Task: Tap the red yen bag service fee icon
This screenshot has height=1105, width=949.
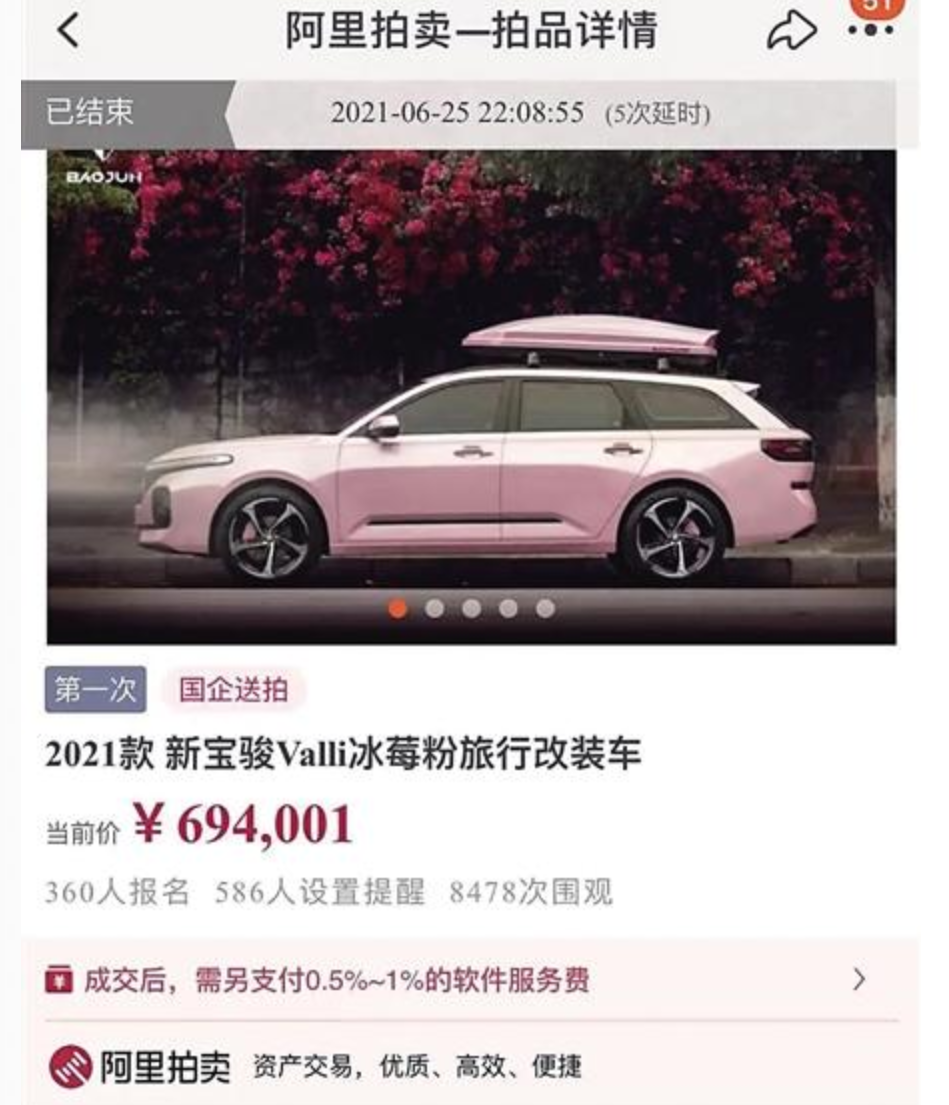Action: tap(58, 980)
